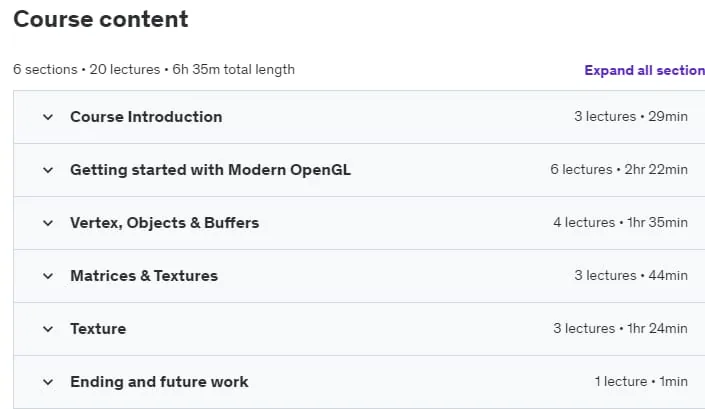The height and width of the screenshot is (409, 705).
Task: Click Expand all sections link
Action: (644, 71)
